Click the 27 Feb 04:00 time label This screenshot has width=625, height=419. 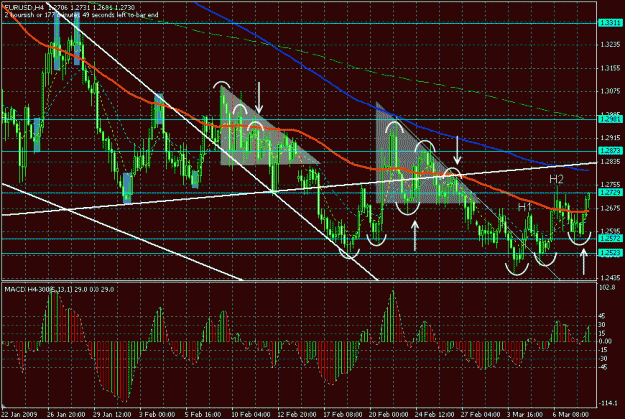click(481, 414)
